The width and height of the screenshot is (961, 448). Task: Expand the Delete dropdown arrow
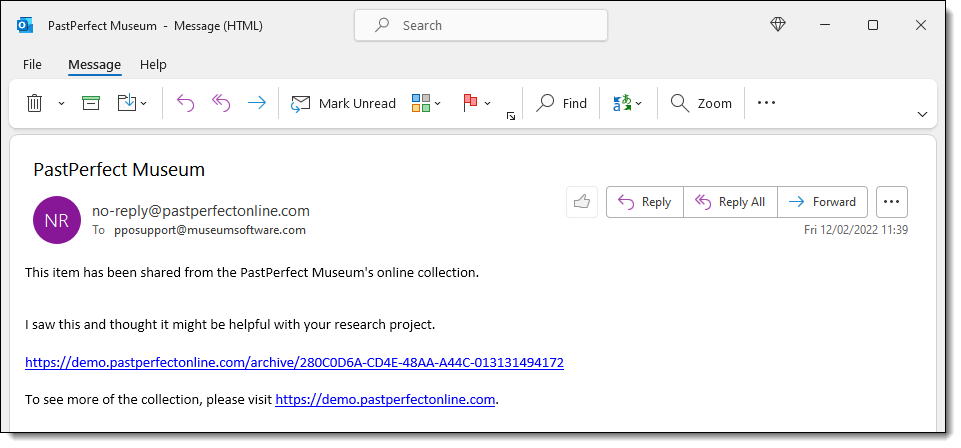click(x=61, y=103)
